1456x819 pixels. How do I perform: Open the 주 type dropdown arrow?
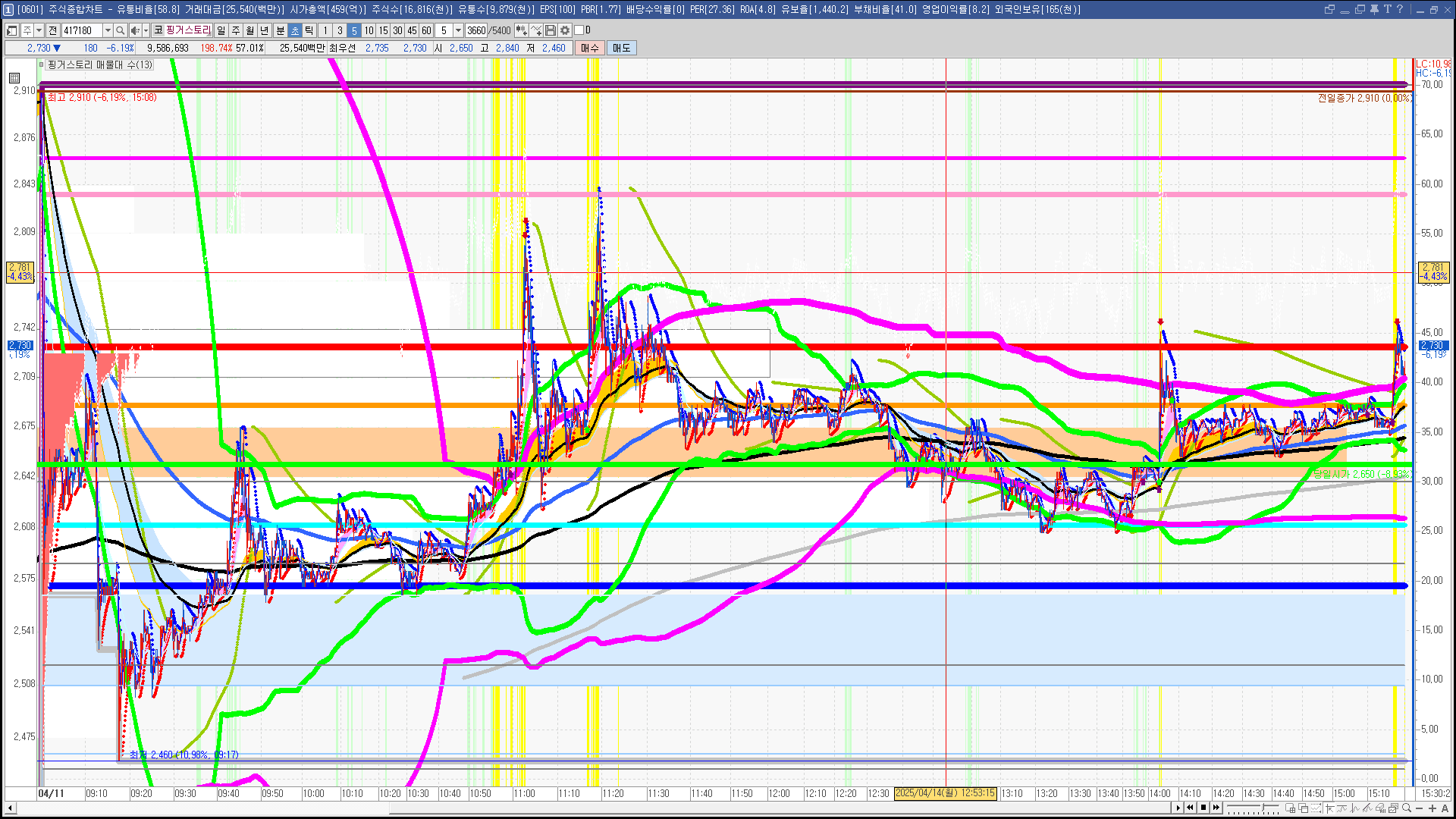pos(39,30)
